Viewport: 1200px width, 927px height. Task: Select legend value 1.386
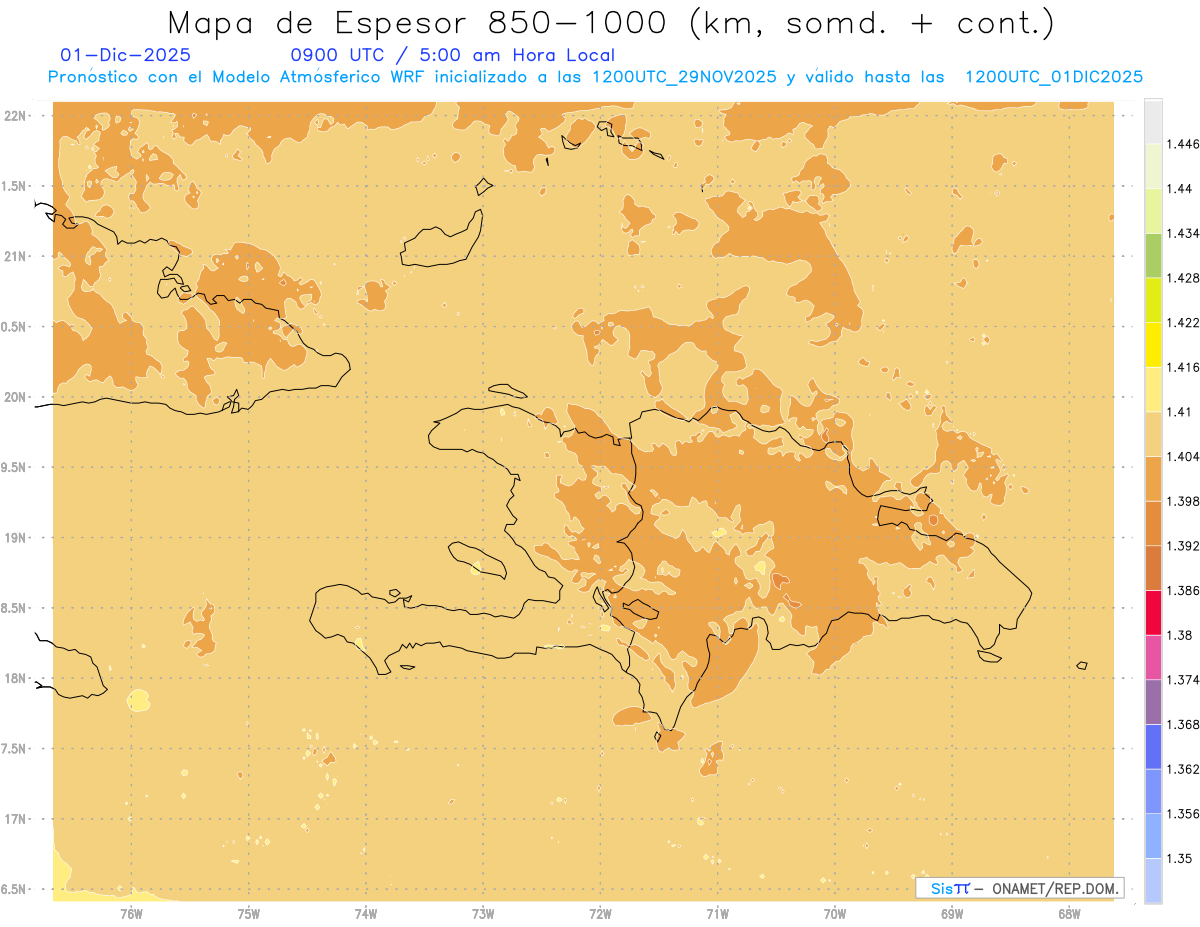tap(1182, 590)
